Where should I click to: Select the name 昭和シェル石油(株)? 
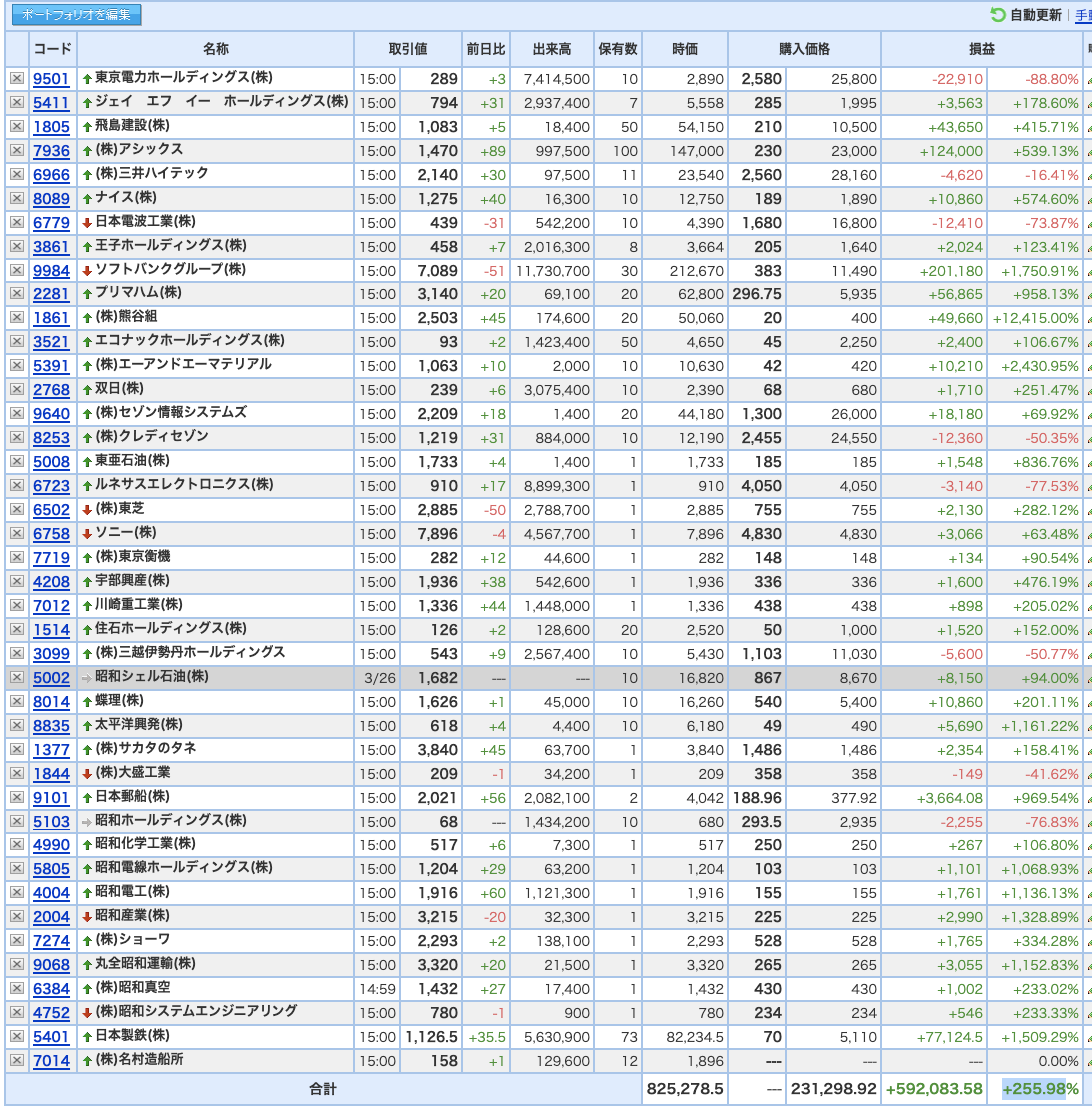point(152,677)
